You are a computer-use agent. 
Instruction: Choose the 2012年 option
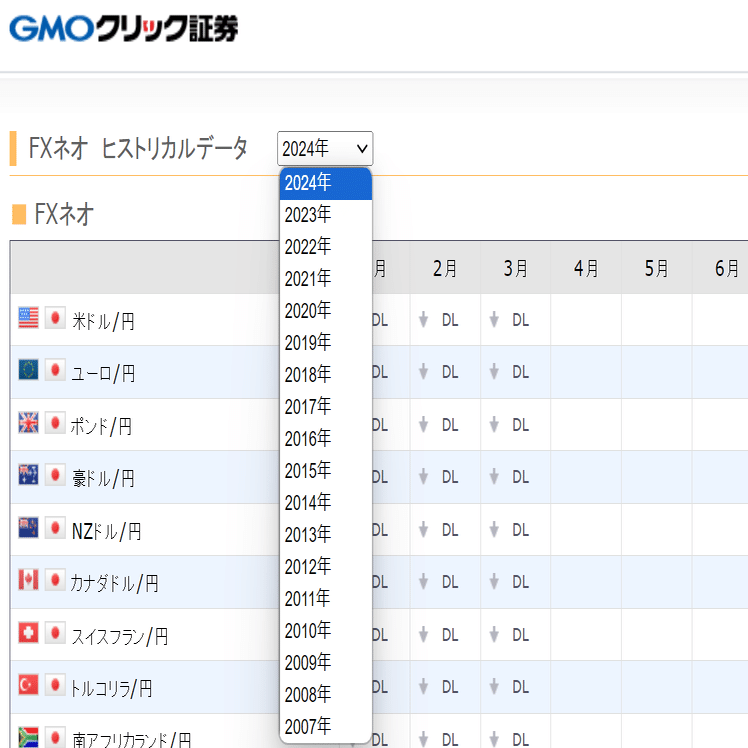coord(326,566)
